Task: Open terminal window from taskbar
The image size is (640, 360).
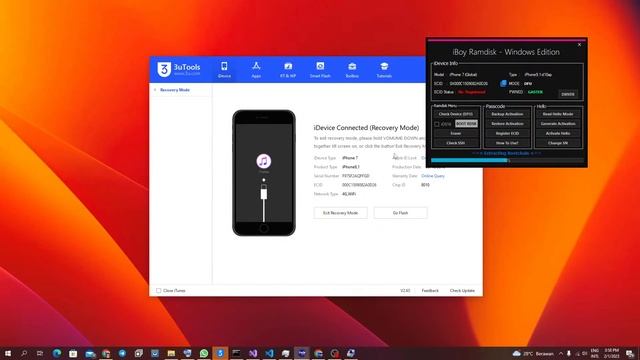Action: [x=236, y=353]
